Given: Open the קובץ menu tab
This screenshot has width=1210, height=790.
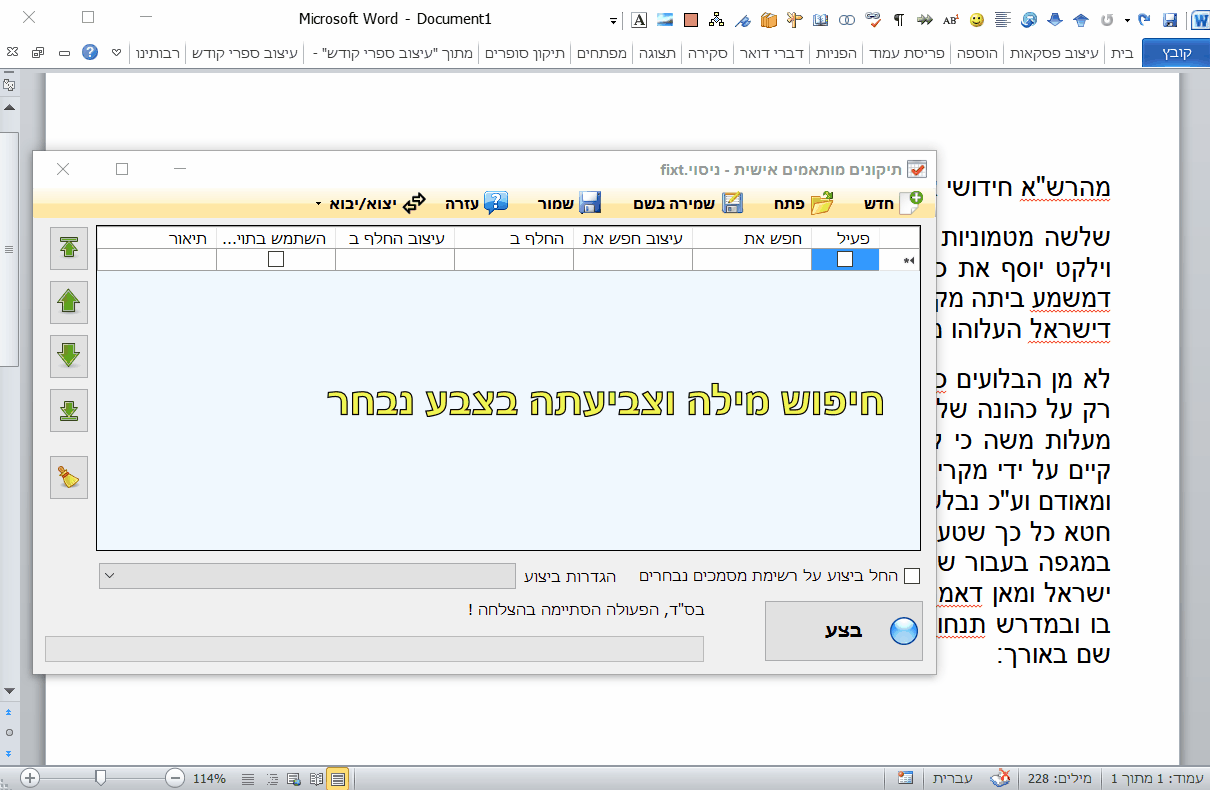Looking at the screenshot, I should click(1178, 53).
